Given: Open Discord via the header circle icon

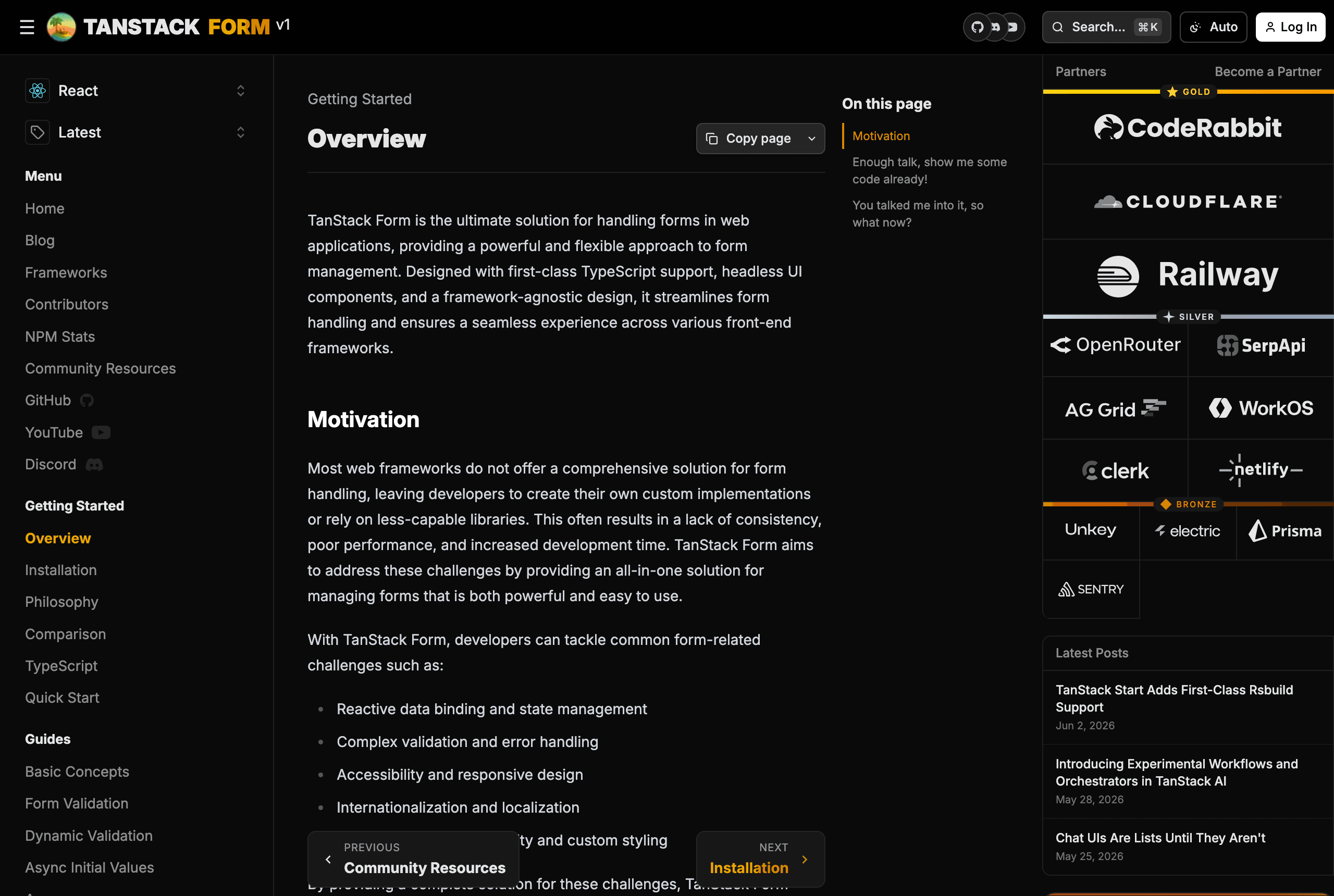Looking at the screenshot, I should pyautogui.click(x=995, y=27).
